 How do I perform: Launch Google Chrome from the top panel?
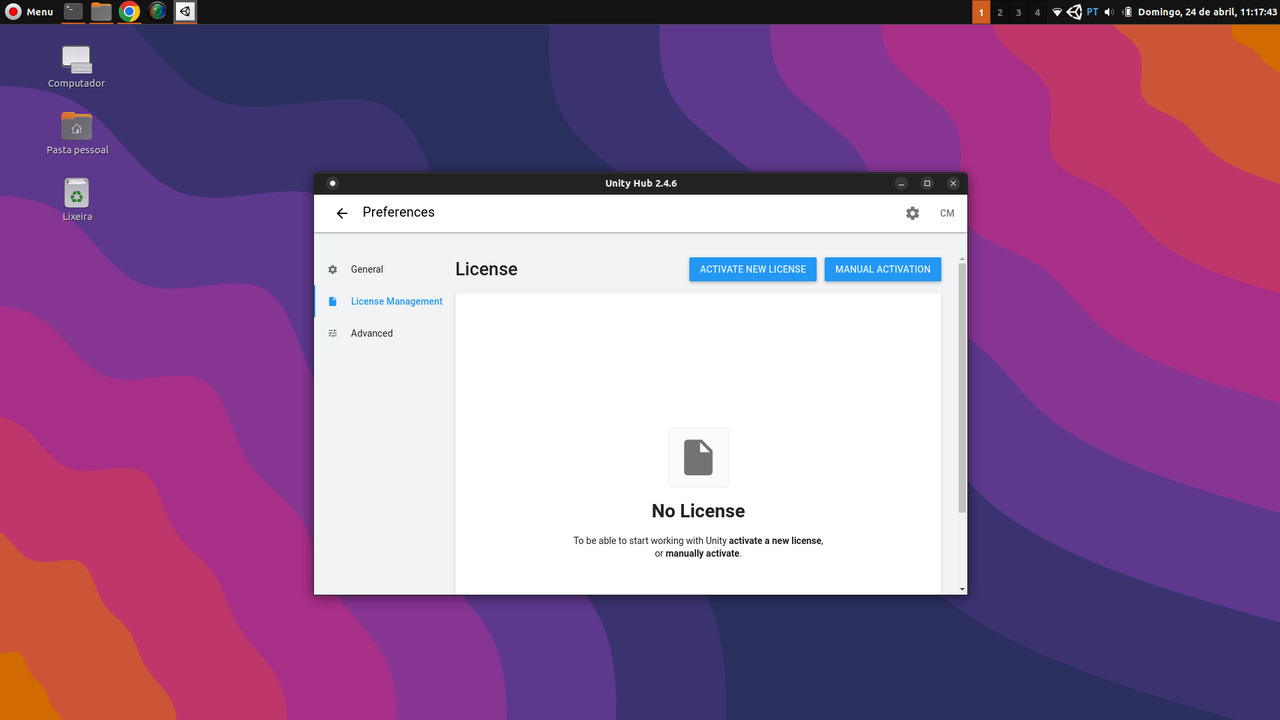(x=129, y=12)
